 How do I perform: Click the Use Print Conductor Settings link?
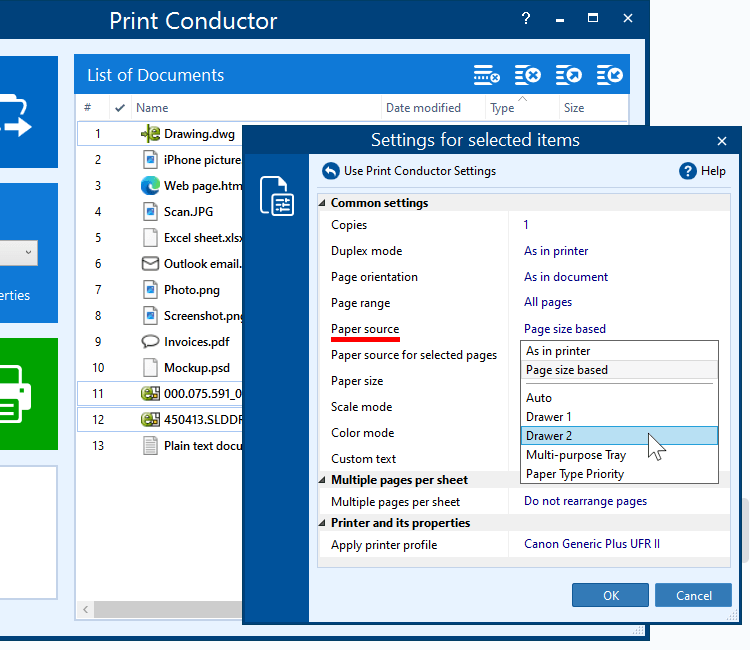(419, 171)
